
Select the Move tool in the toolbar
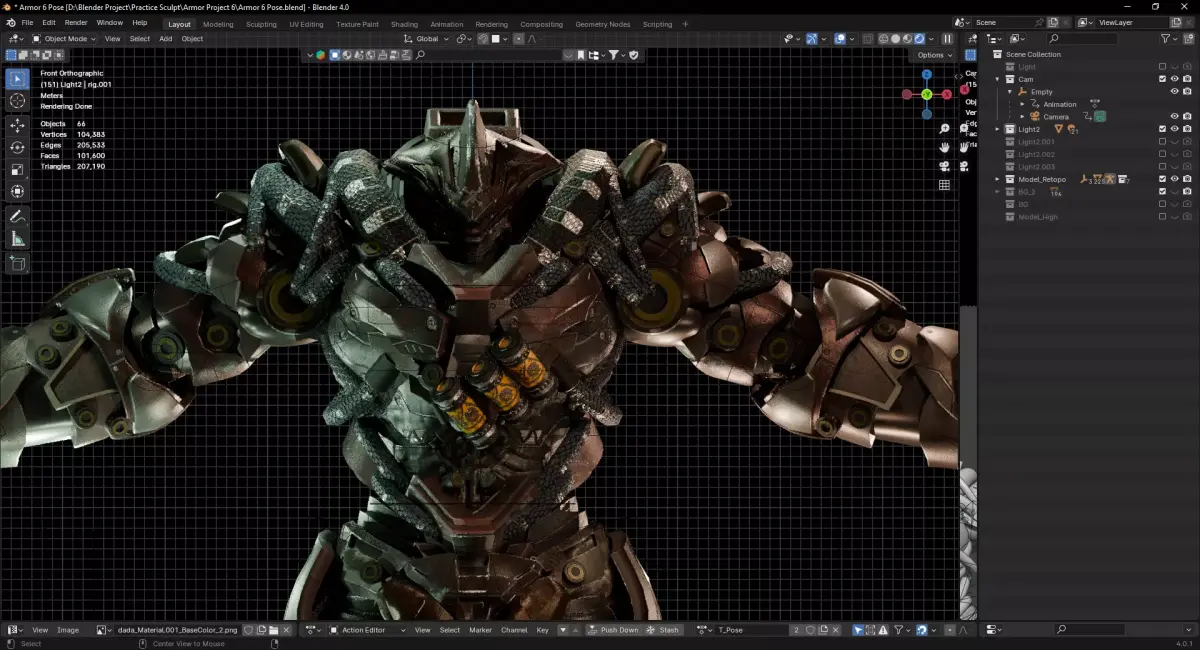17,125
